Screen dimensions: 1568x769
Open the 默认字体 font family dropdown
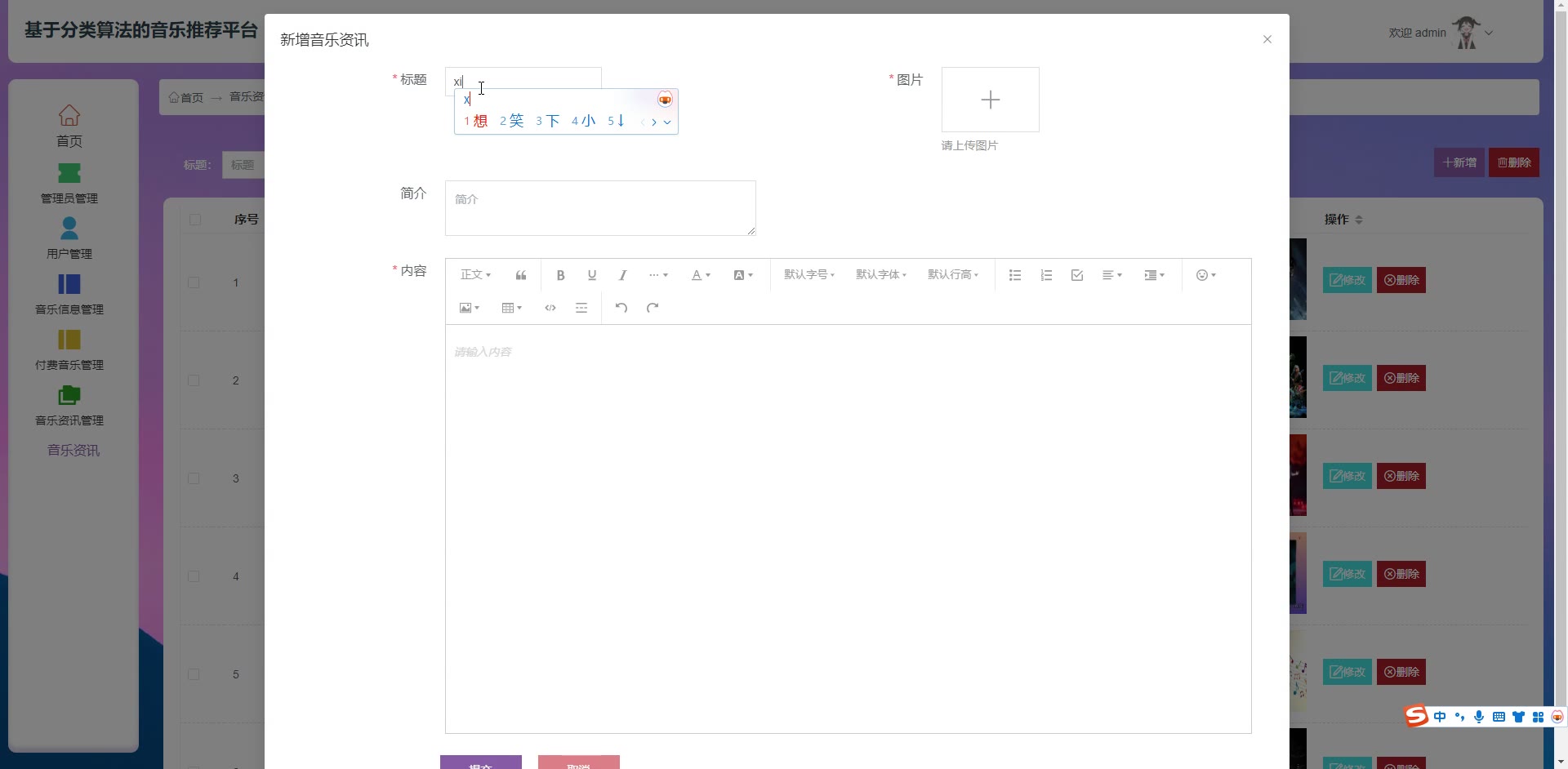(x=881, y=275)
